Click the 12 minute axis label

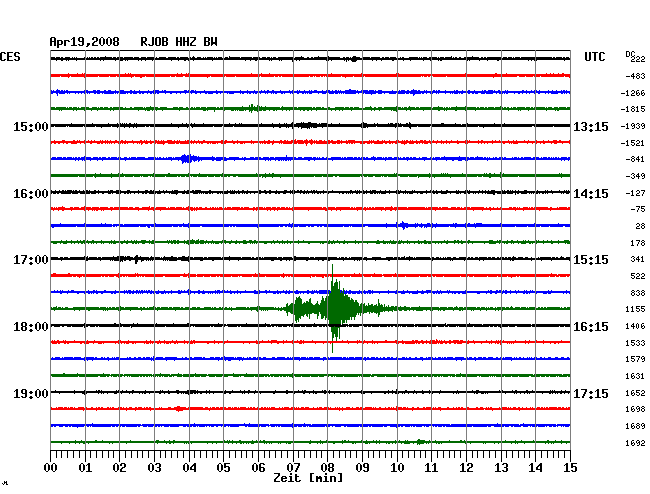coord(466,467)
